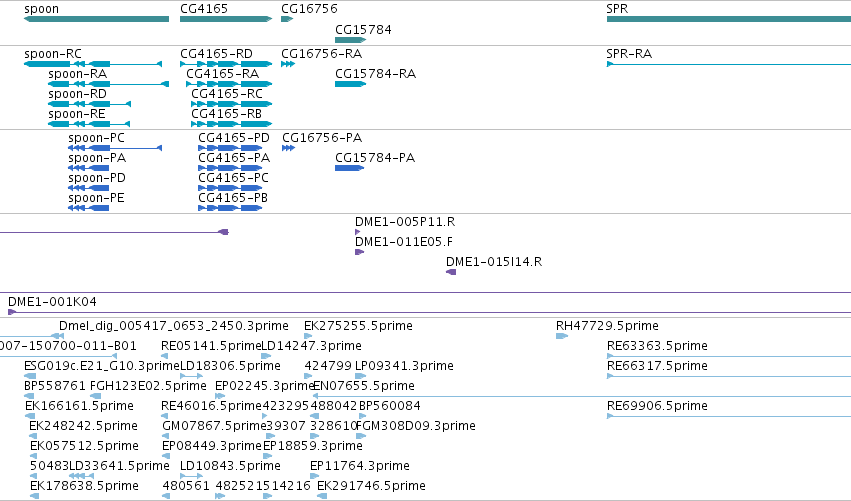Select the CG16756-RA transcript label
Image resolution: width=851 pixels, height=501 pixels.
(322, 54)
